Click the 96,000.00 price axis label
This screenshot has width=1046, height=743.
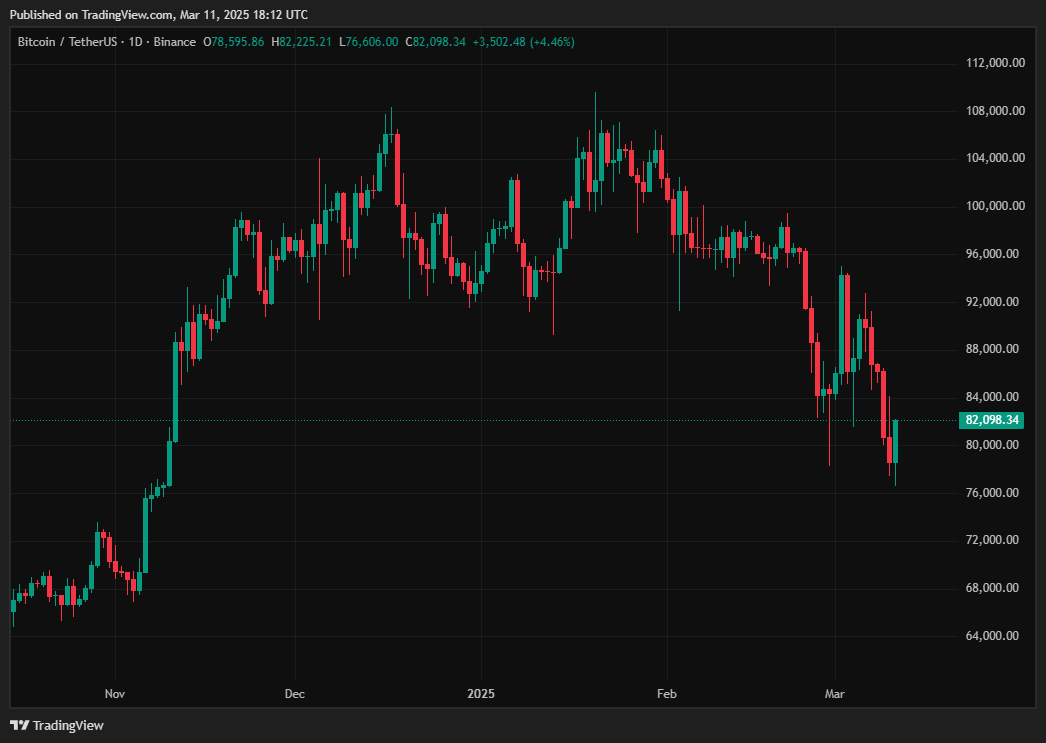(995, 254)
